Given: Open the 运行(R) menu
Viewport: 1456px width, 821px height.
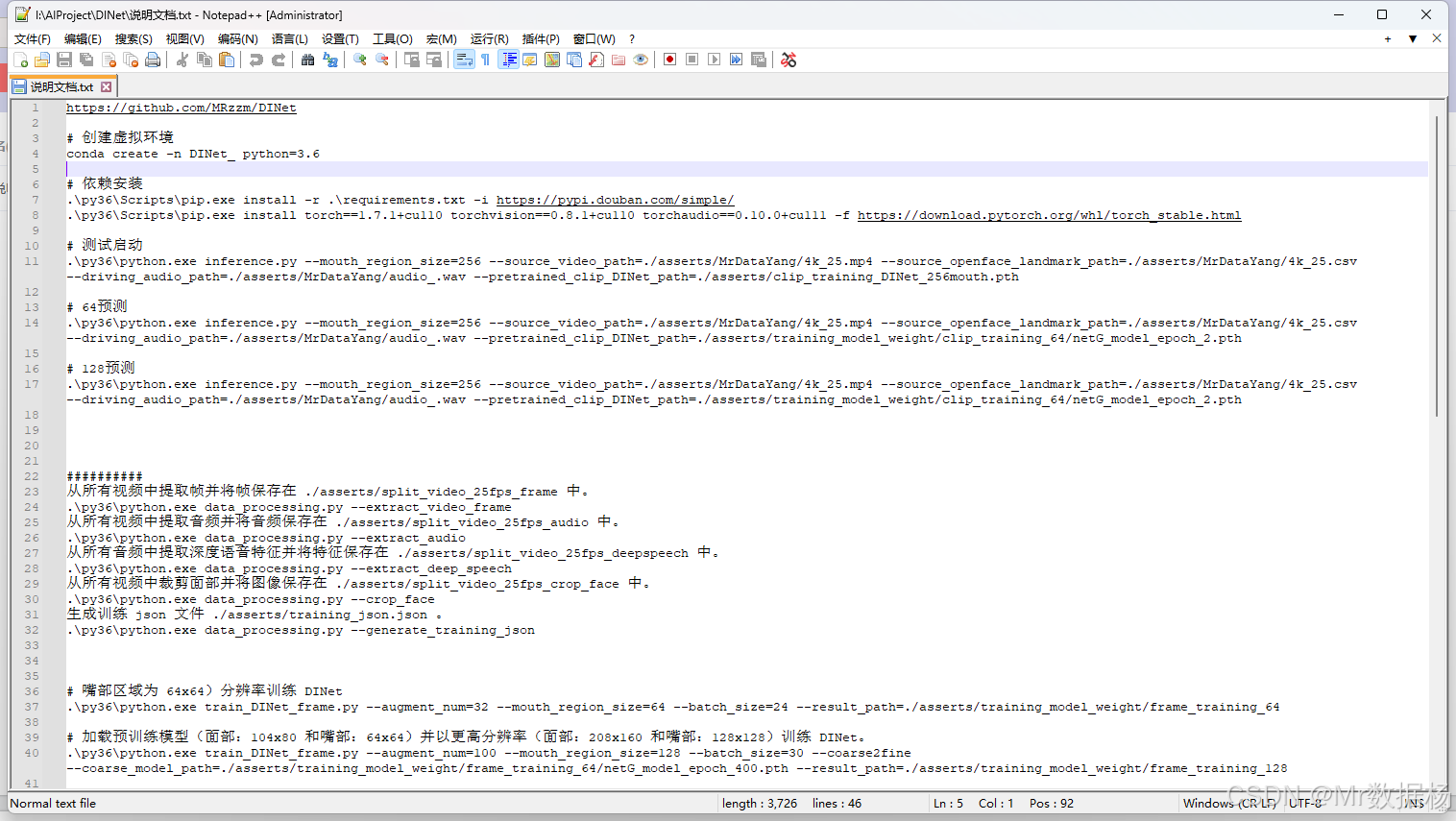Looking at the screenshot, I should (x=489, y=38).
